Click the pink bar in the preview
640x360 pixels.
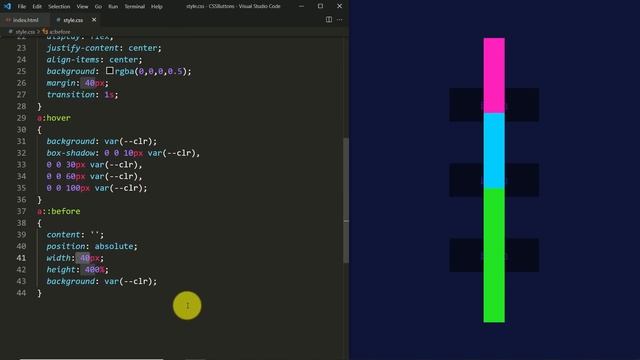(x=494, y=76)
